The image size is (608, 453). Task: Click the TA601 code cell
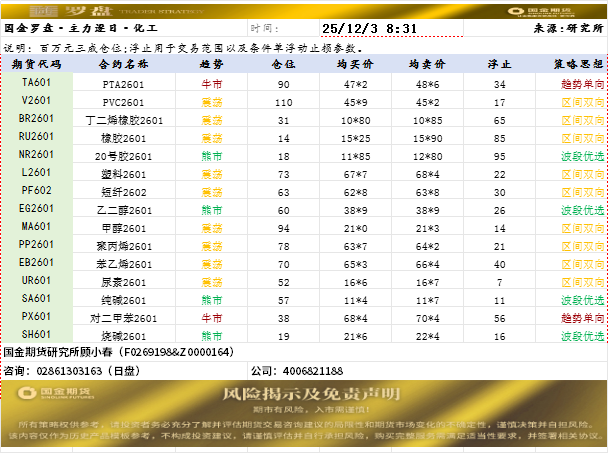click(36, 82)
